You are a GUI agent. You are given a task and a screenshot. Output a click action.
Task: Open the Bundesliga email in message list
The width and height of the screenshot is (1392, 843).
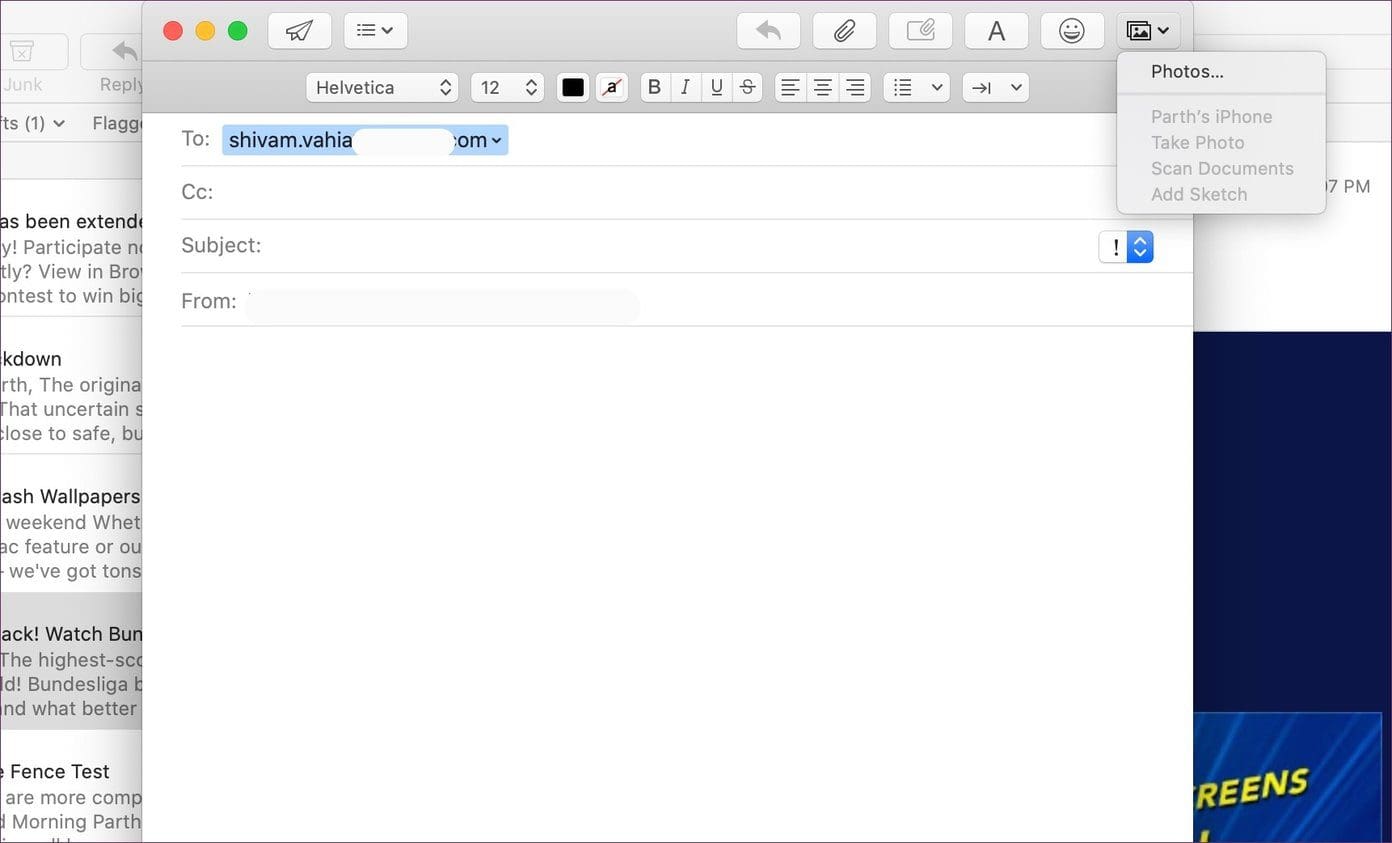pos(71,660)
